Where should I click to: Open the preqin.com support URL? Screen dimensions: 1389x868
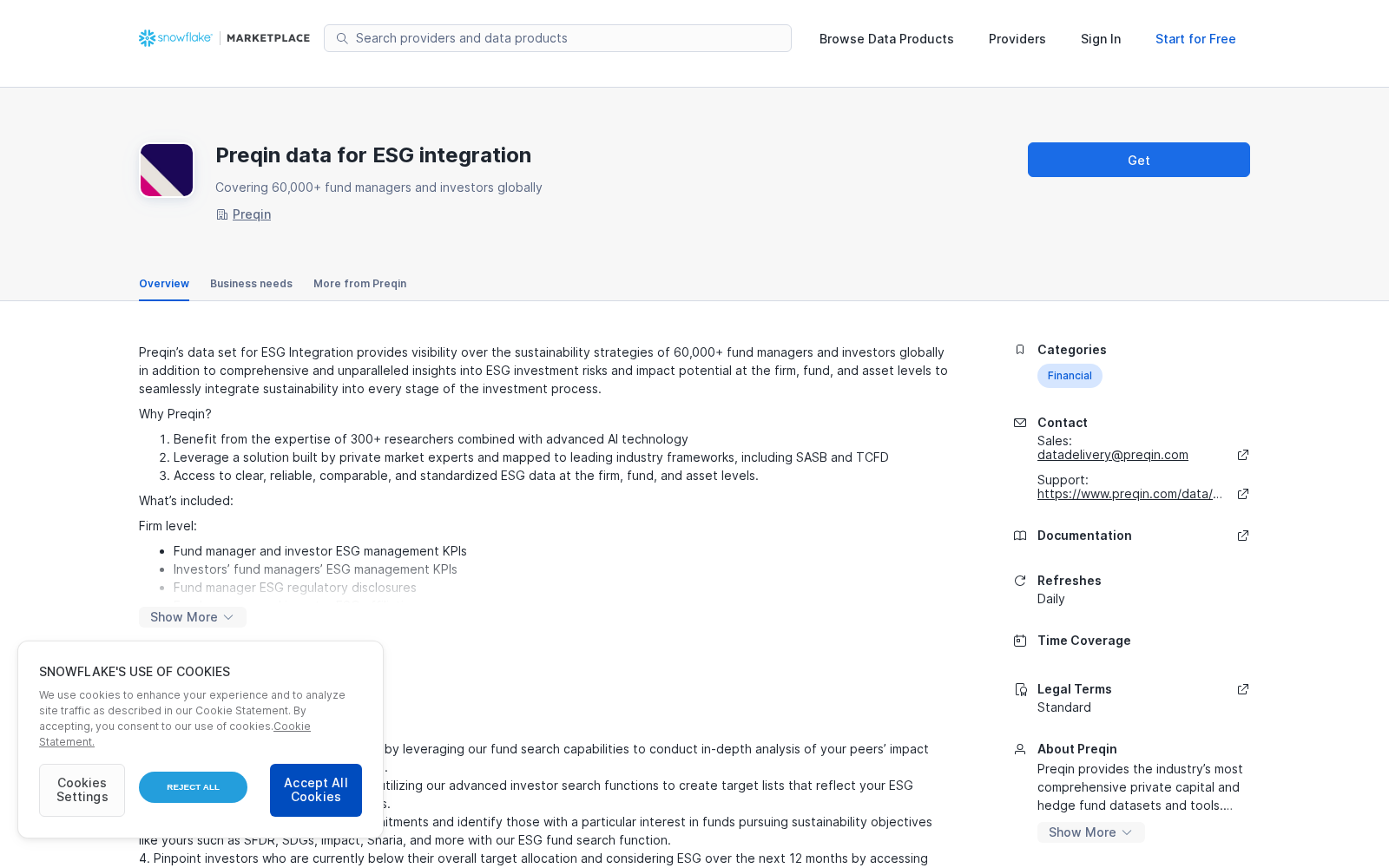tap(1129, 494)
